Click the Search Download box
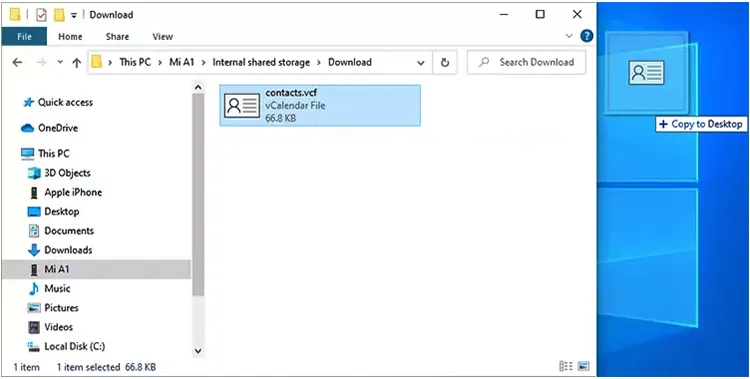This screenshot has height=379, width=750. point(526,62)
